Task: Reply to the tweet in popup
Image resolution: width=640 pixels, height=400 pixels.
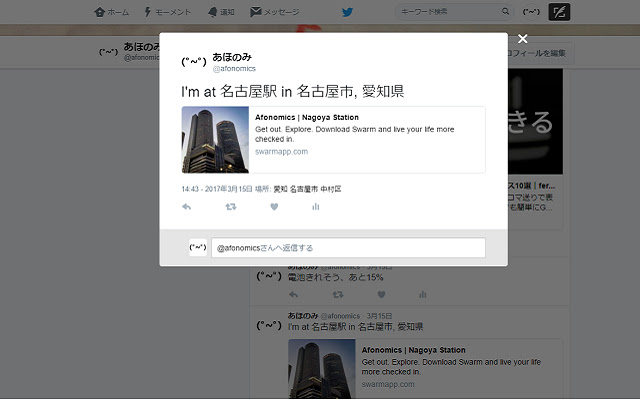Action: [187, 207]
